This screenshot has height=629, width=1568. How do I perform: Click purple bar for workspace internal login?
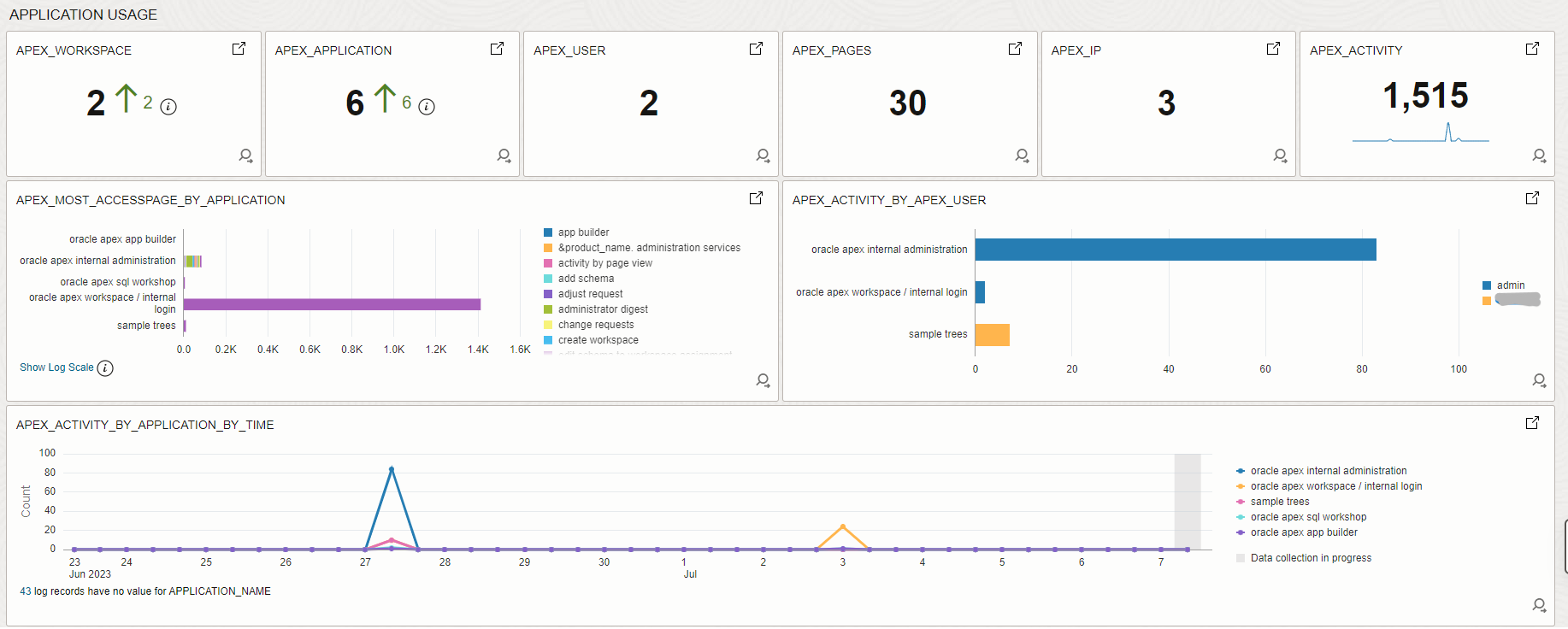tap(332, 304)
